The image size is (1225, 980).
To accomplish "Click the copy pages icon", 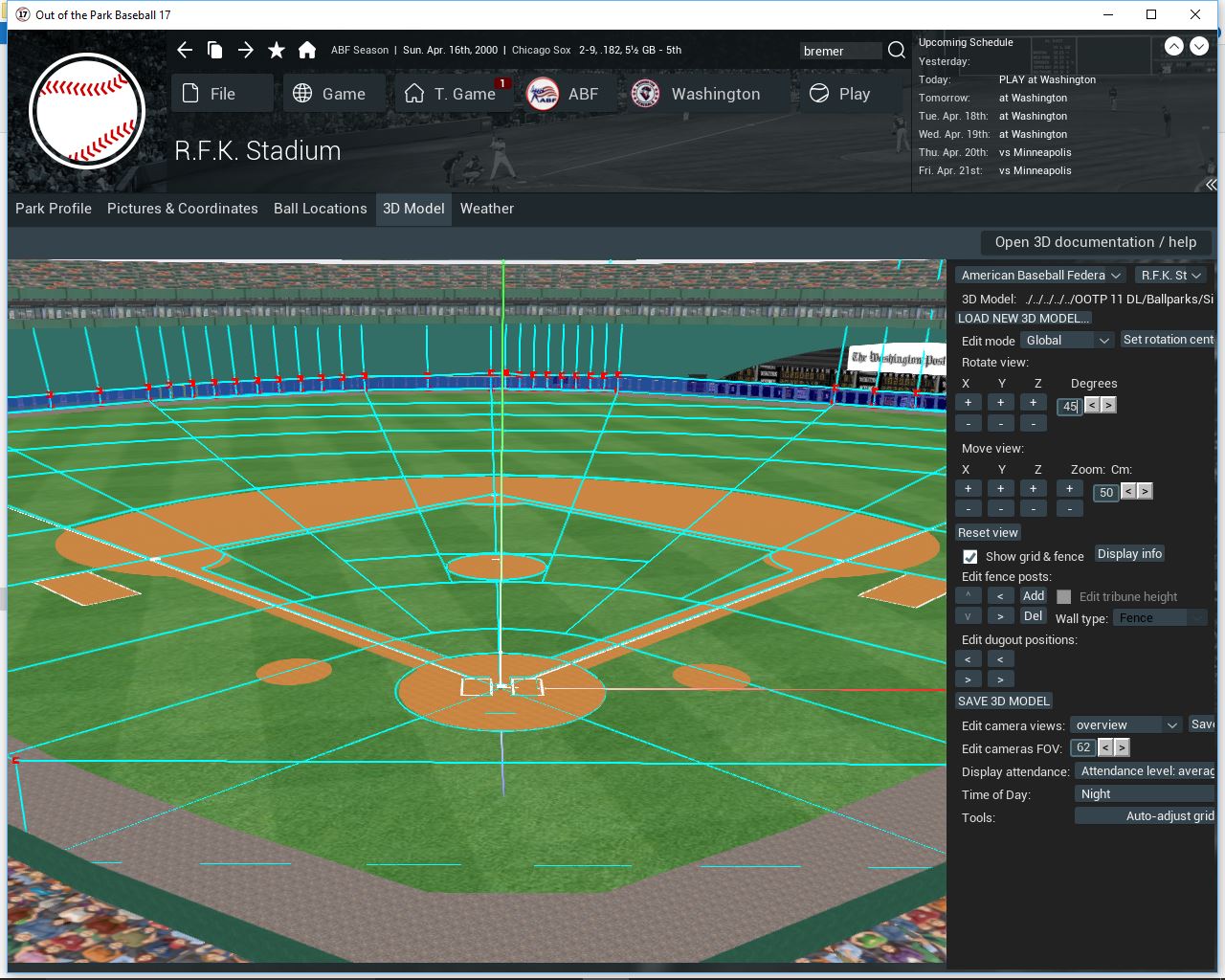I will pos(215,50).
